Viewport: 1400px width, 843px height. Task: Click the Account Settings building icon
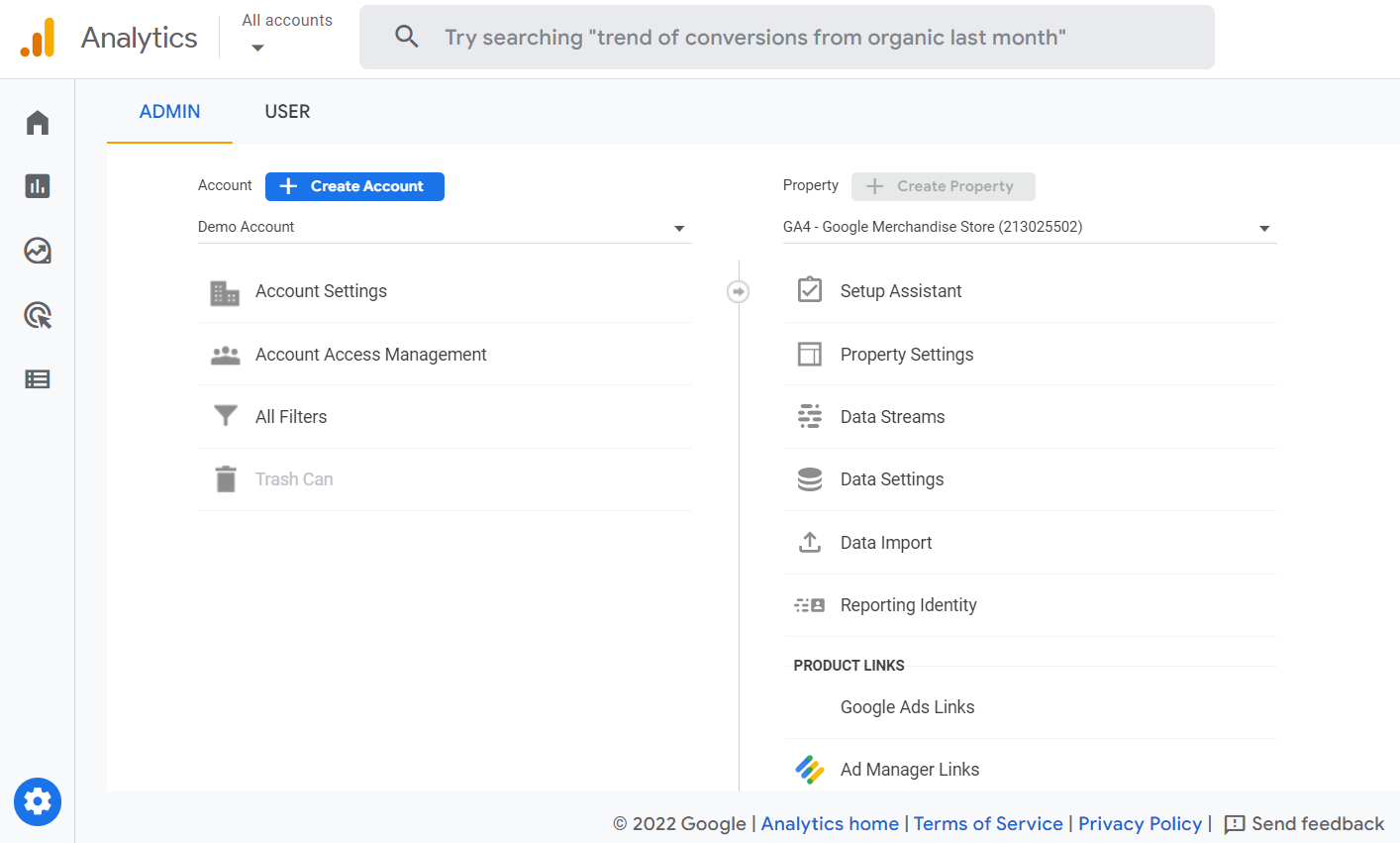(x=225, y=292)
